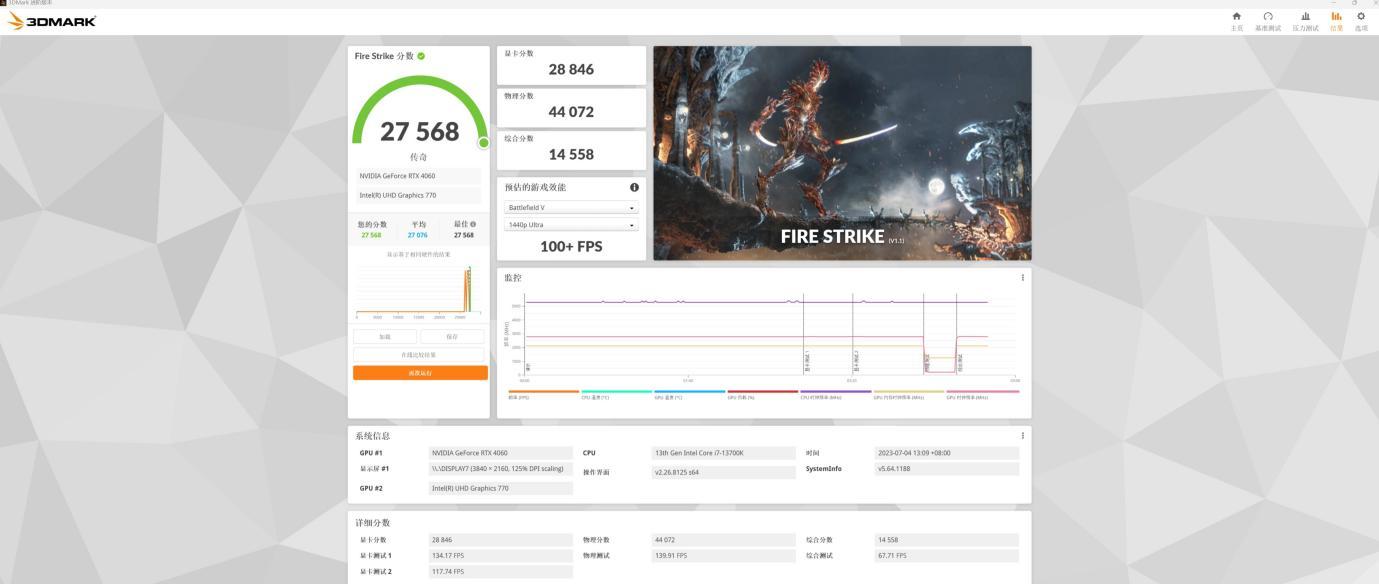Screen dimensions: 1379x584
Task: Click the info icon next to best score (最佳)
Action: (473, 224)
